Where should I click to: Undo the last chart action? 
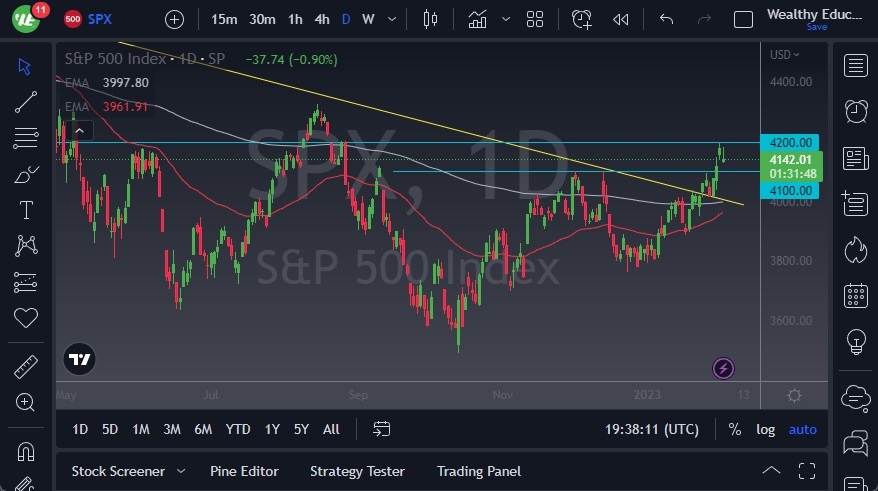(x=666, y=20)
